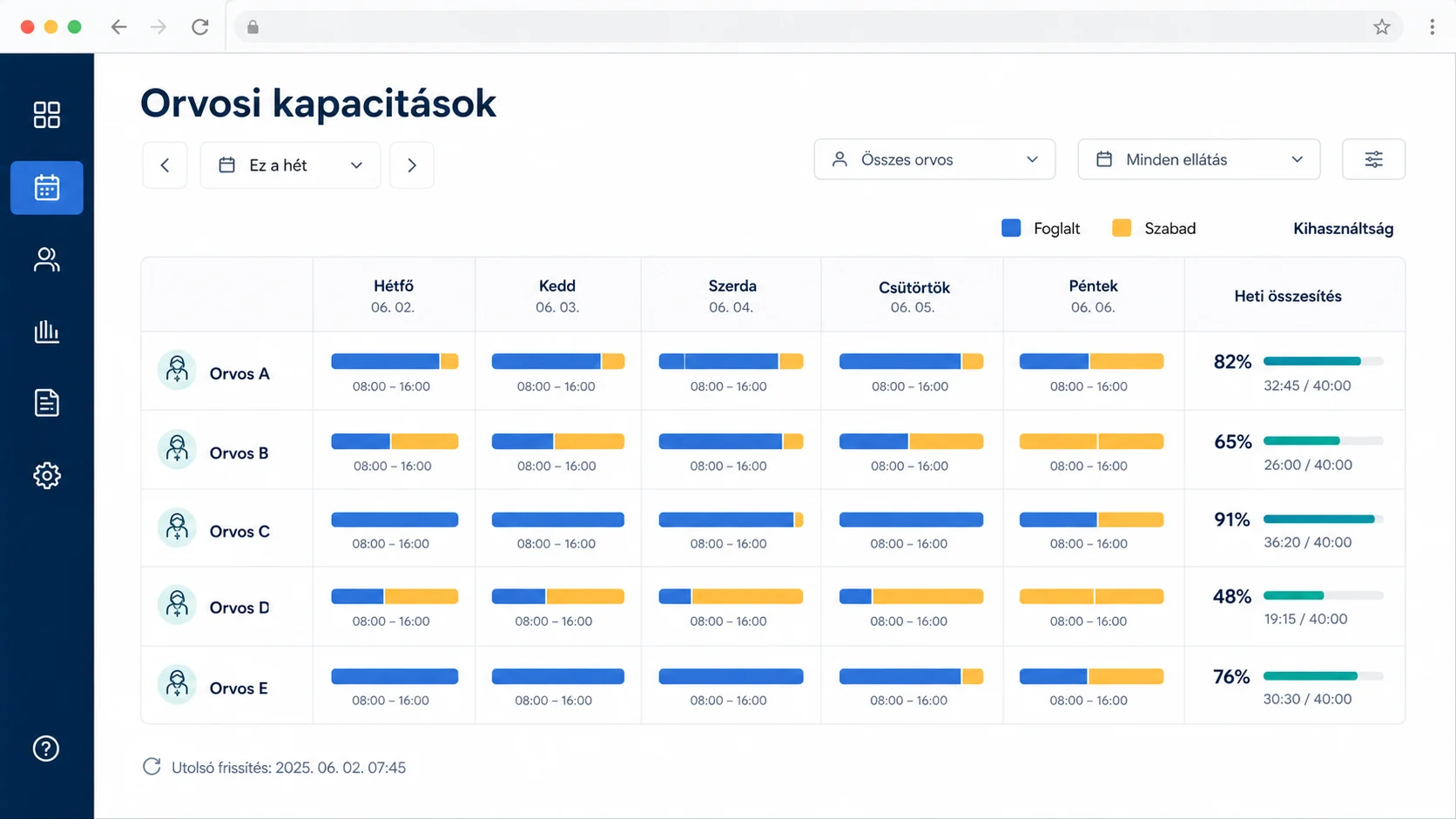
Task: Click the lock icon in address bar
Action: pyautogui.click(x=253, y=27)
